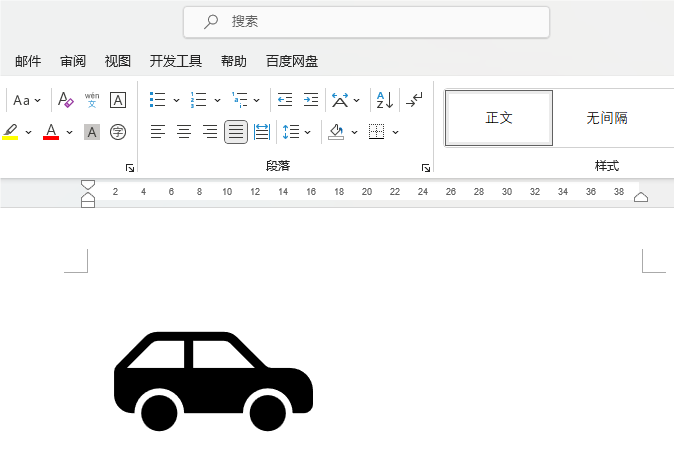
Task: Click the increase indent icon
Action: click(x=311, y=100)
